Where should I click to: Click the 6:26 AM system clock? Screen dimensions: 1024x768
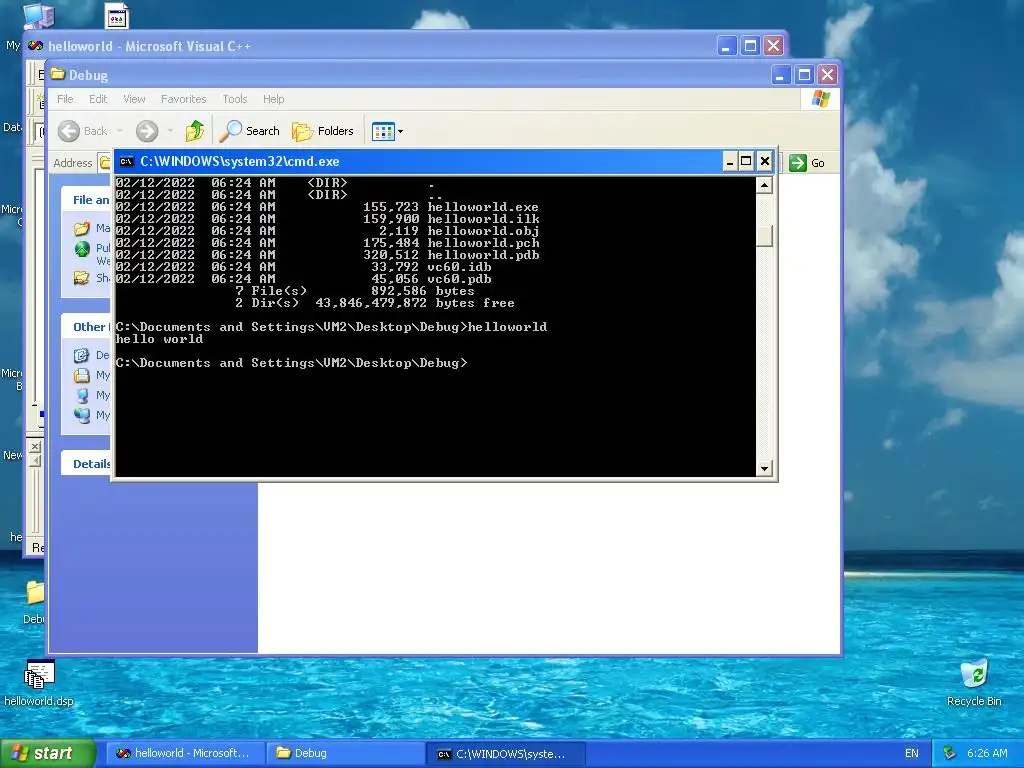[987, 753]
